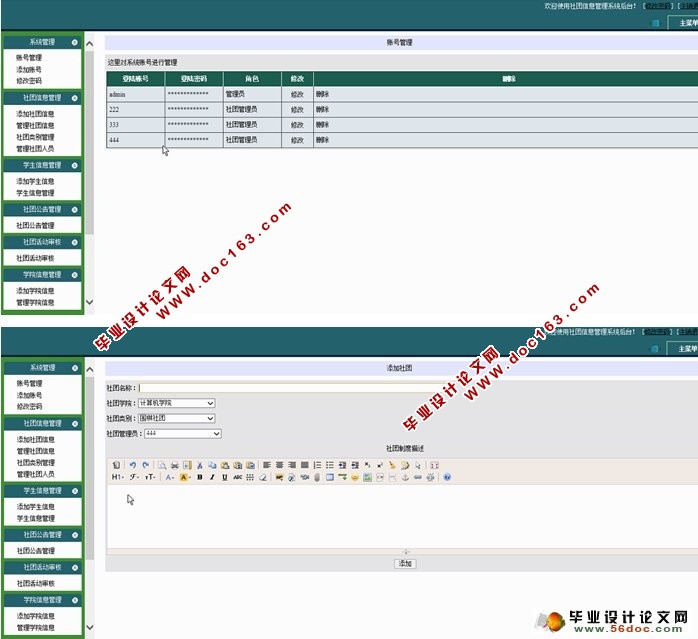Click sidebar scroll-up arrow on 添加社团 page
Image resolution: width=698 pixels, height=639 pixels.
coord(89,370)
